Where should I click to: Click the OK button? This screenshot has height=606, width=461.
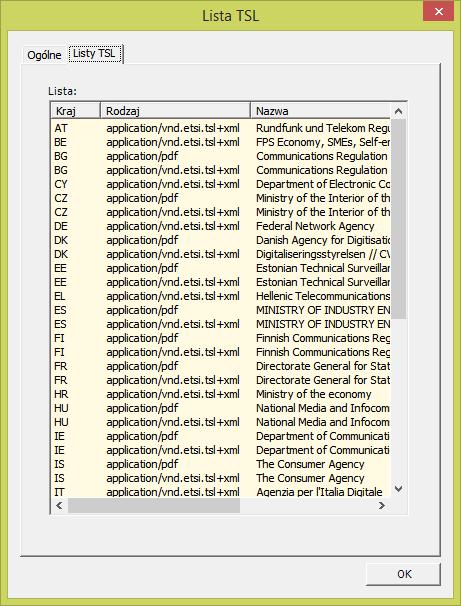tap(403, 574)
